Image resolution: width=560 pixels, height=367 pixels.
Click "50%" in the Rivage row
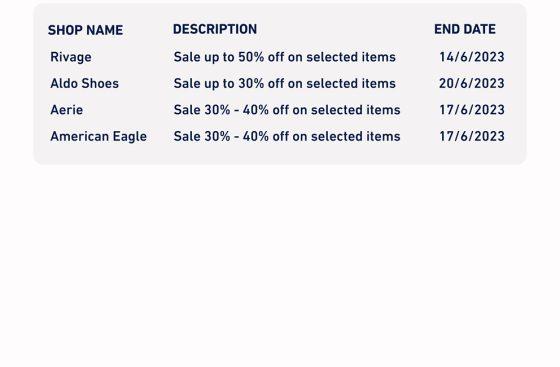[x=251, y=57]
